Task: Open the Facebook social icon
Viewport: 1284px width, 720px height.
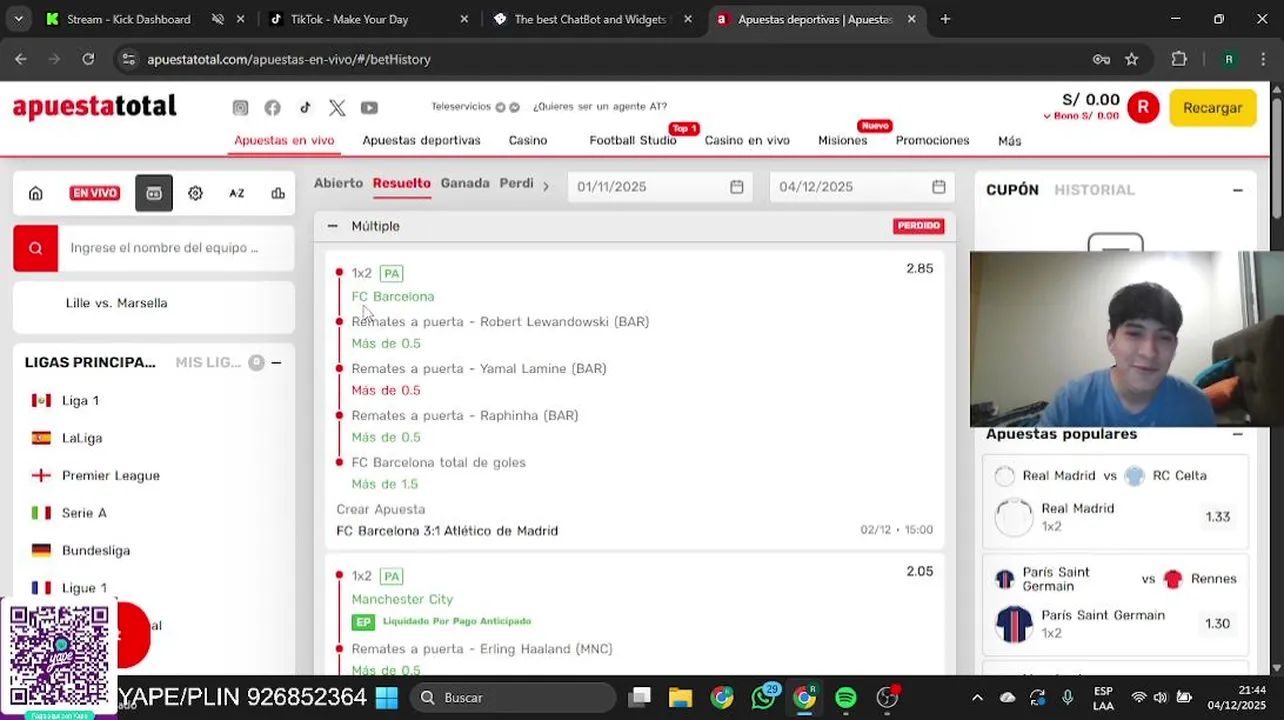Action: (272, 108)
